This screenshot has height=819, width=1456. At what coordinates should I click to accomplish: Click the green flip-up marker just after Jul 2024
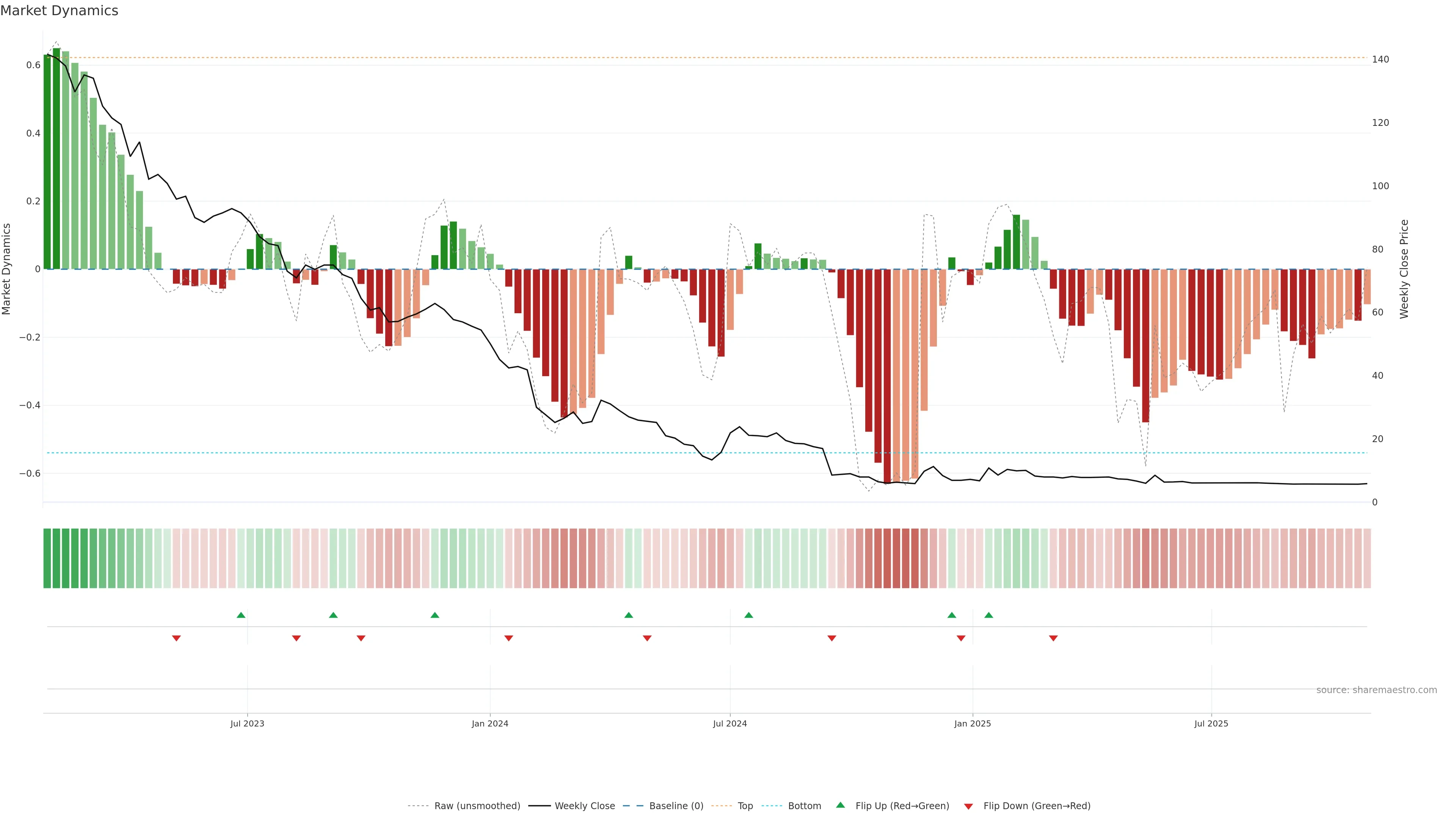pyautogui.click(x=748, y=615)
